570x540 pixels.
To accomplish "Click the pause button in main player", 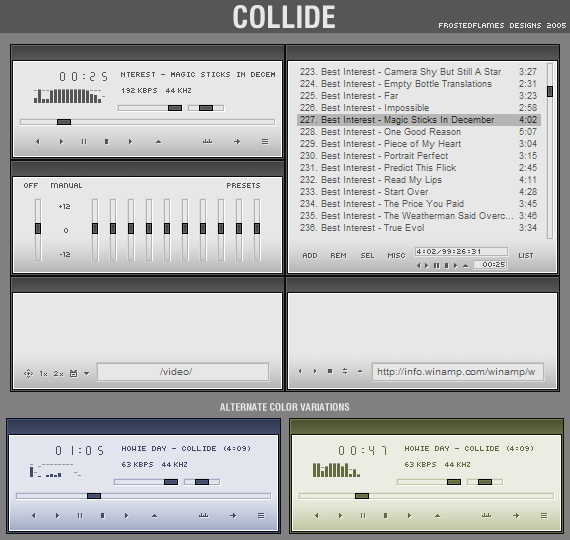I will click(x=84, y=142).
